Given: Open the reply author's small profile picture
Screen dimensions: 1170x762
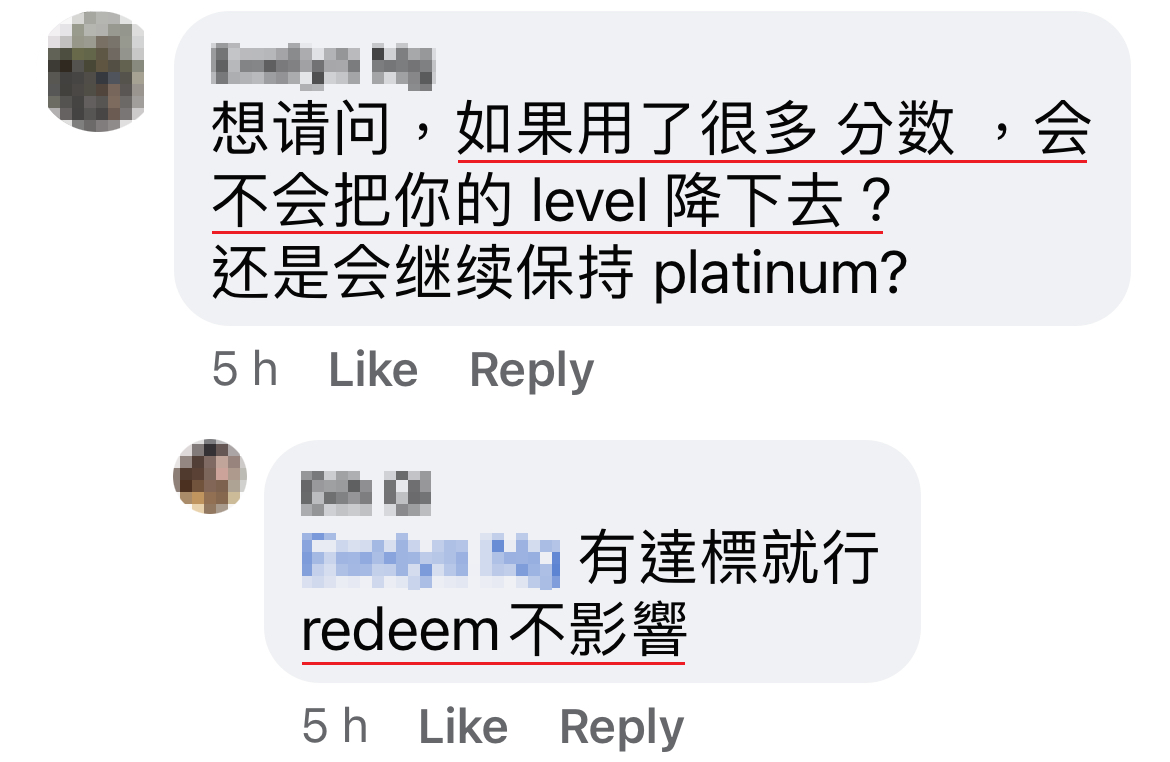Looking at the screenshot, I should point(210,476).
